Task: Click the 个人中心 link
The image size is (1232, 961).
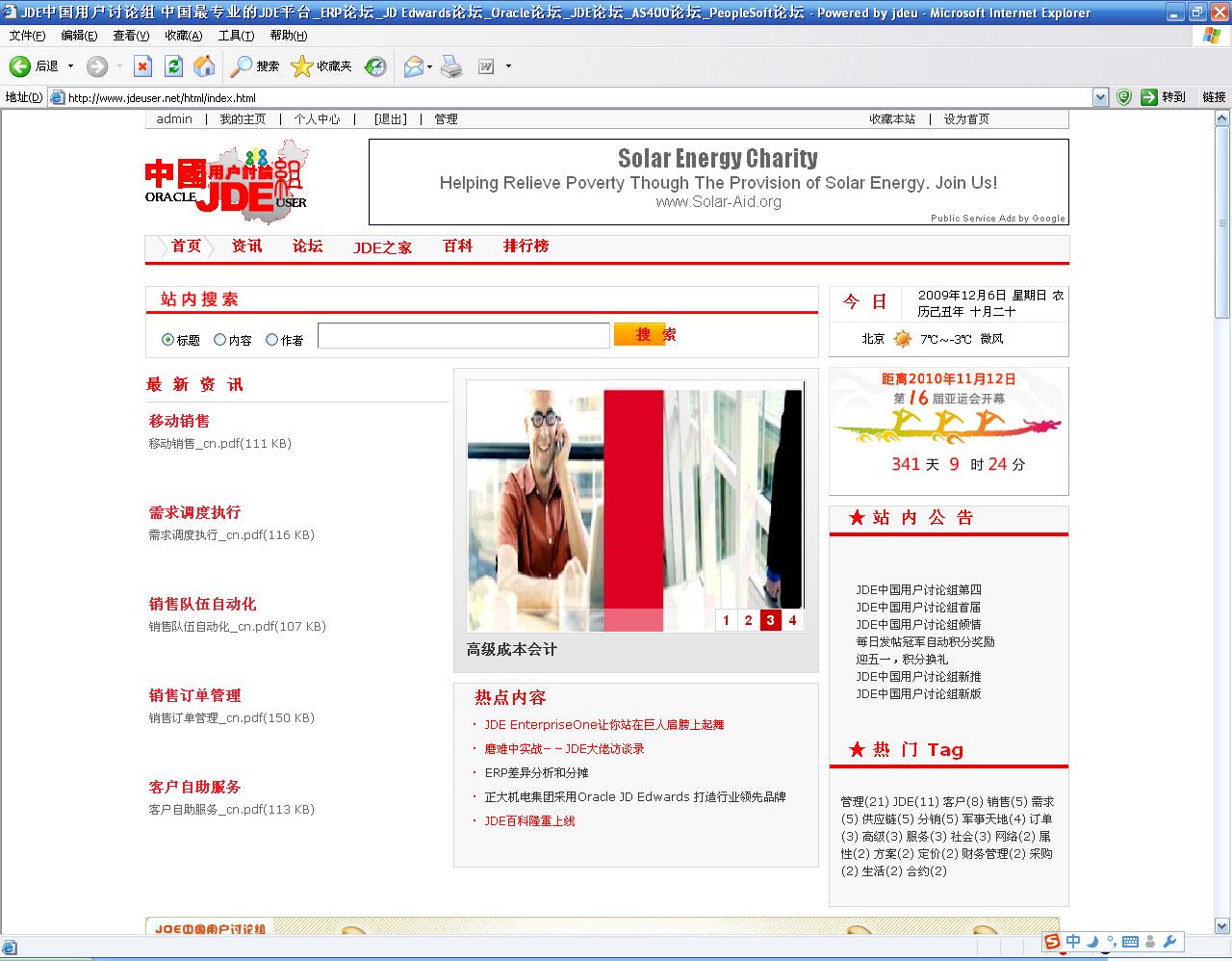Action: (317, 119)
